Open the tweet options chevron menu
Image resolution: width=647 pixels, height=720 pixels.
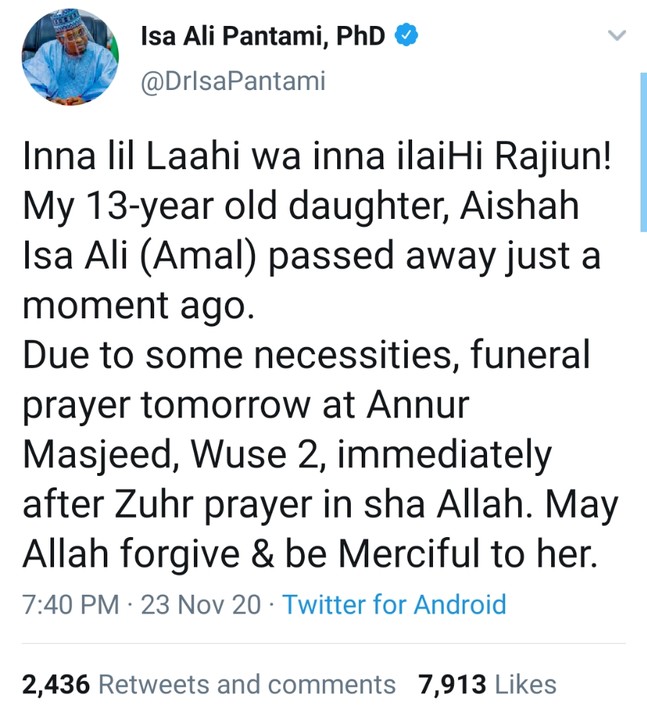pyautogui.click(x=618, y=37)
